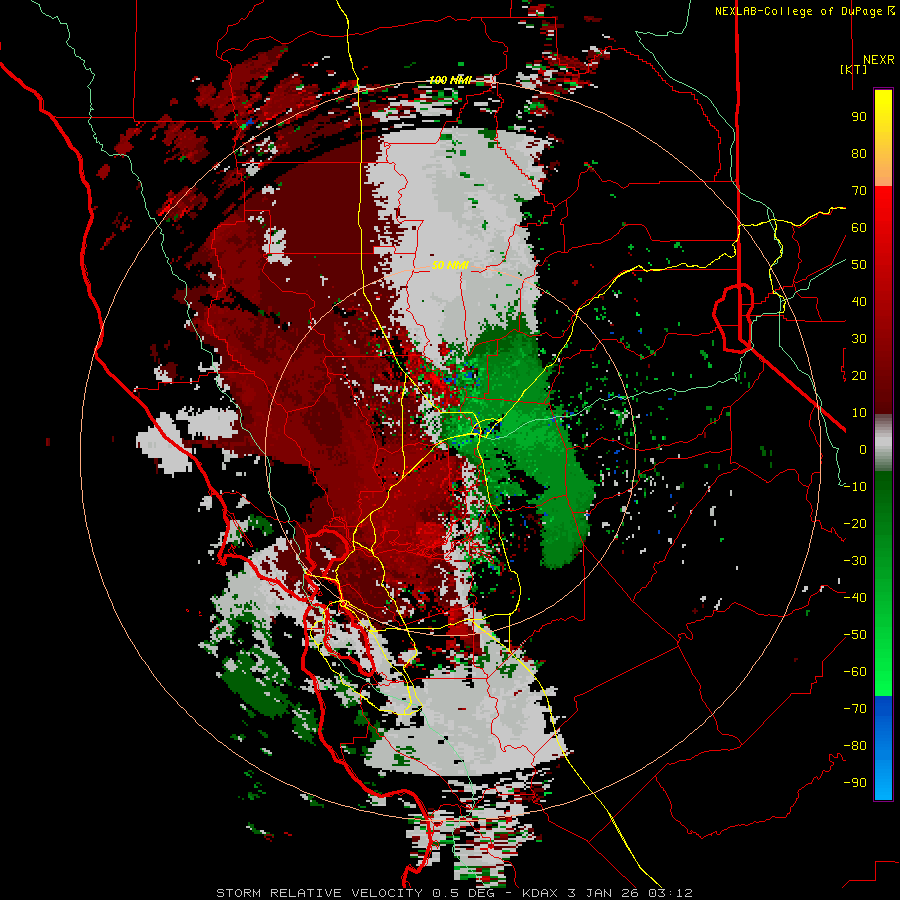Viewport: 900px width, 900px height.
Task: Select the 90 value on velocity scale
Action: tap(859, 117)
